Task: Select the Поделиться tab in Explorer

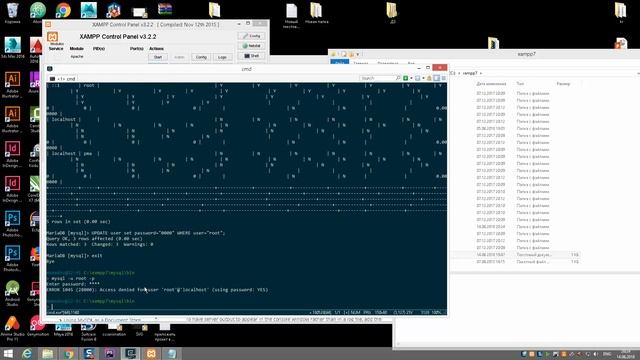Action: click(388, 63)
